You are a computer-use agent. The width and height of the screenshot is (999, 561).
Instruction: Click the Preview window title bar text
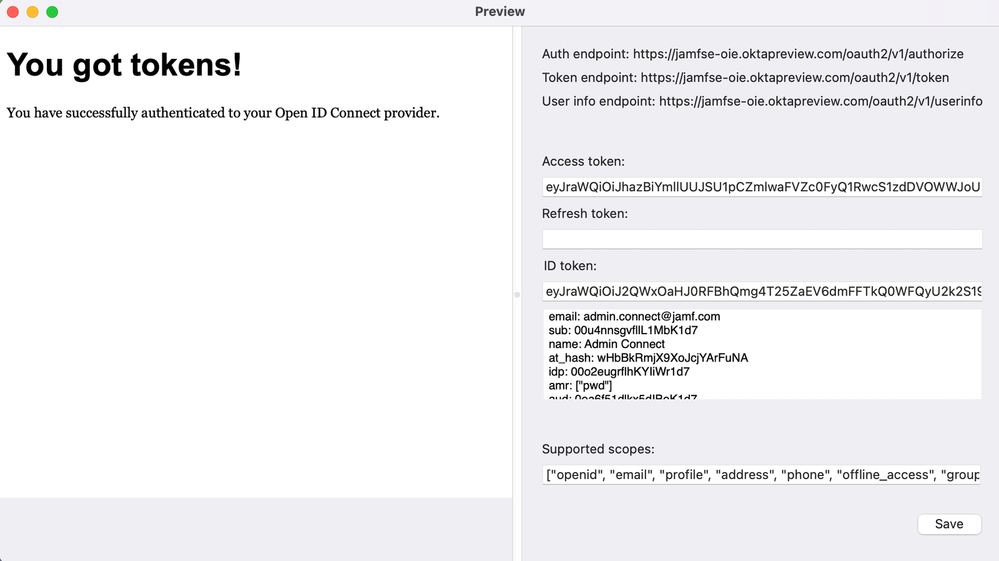500,11
